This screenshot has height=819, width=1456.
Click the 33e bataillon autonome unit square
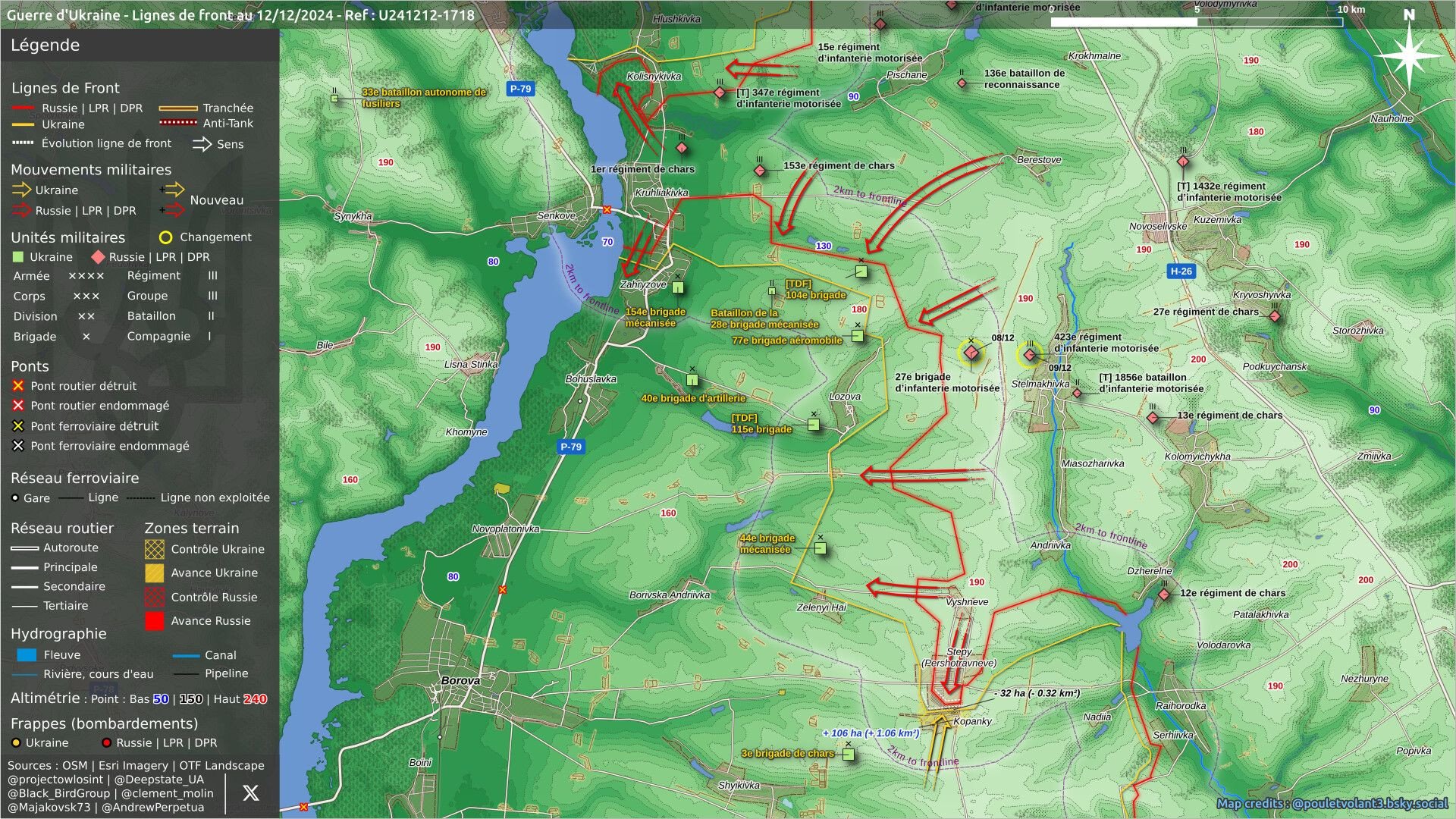point(334,98)
